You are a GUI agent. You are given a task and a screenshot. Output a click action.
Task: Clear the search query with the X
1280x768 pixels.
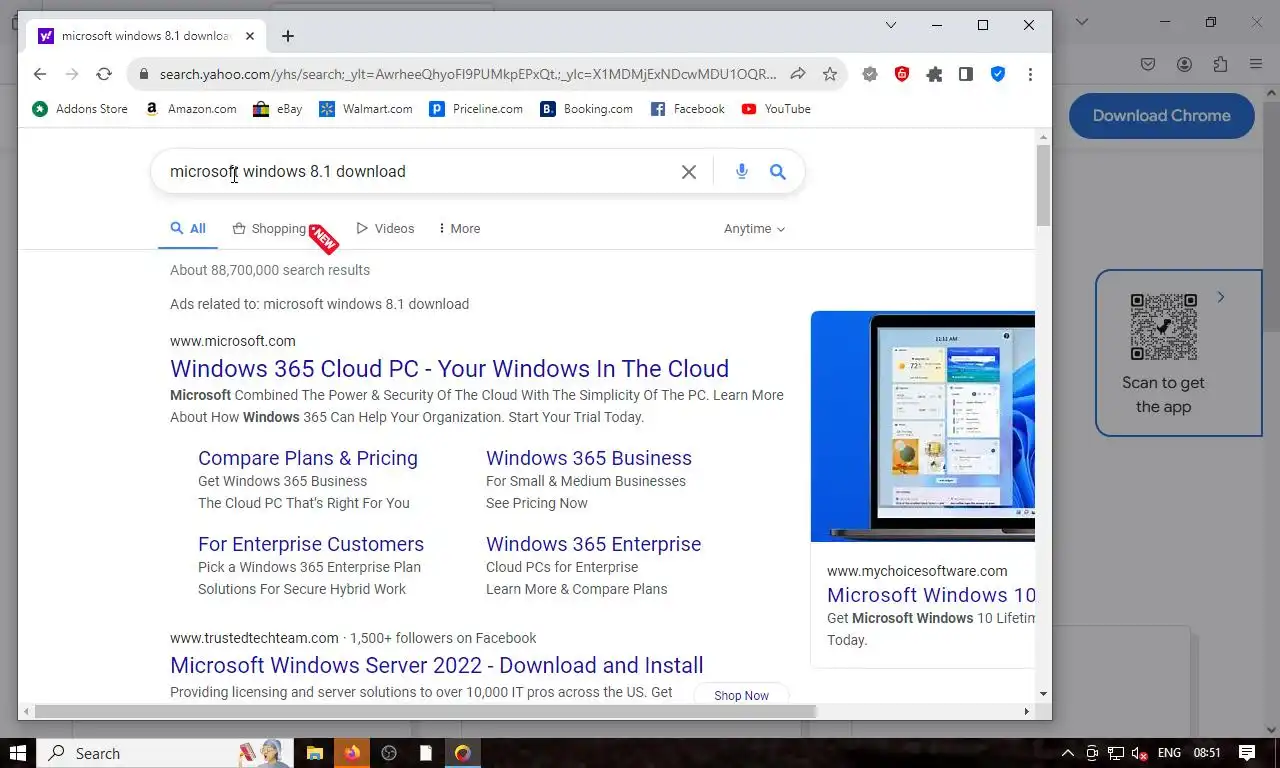(689, 172)
